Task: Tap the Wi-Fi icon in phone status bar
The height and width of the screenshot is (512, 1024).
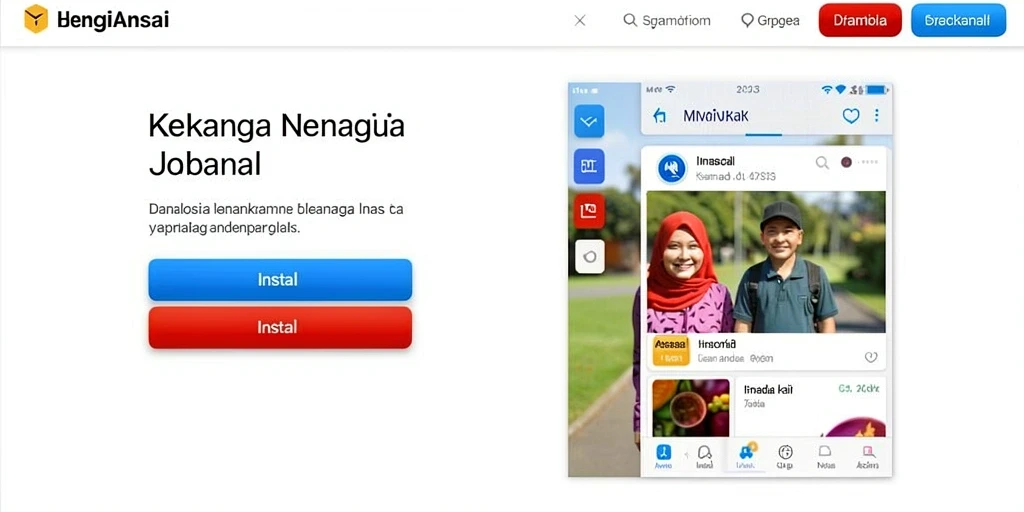Action: pos(827,89)
